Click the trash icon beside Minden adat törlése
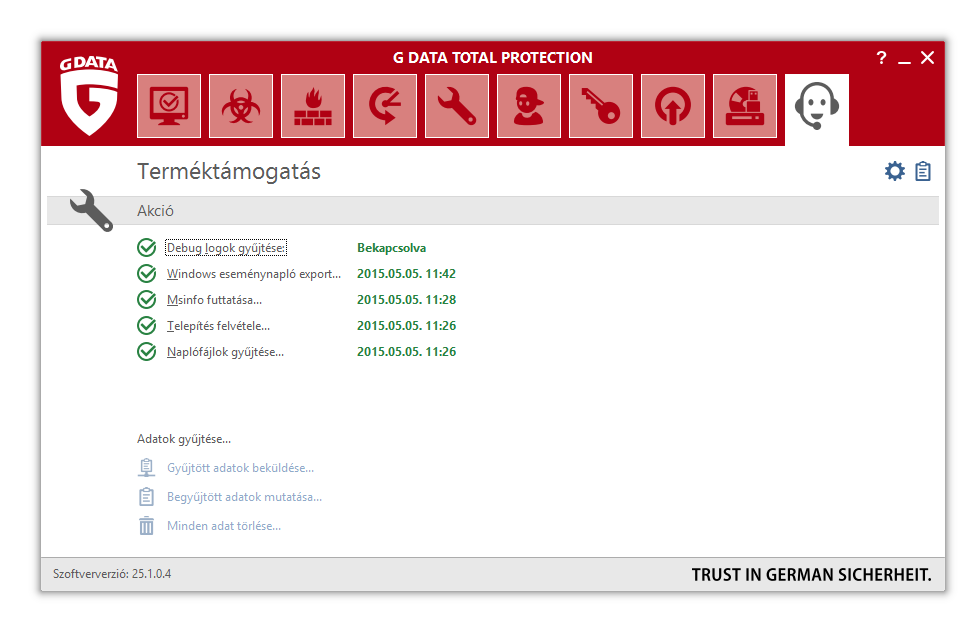This screenshot has height=619, width=977. coord(146,525)
